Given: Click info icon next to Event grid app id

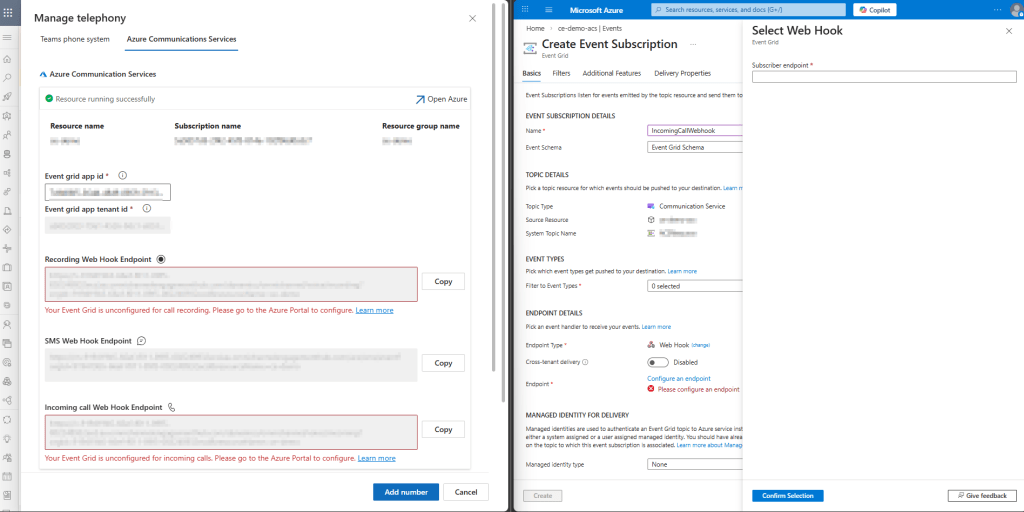Looking at the screenshot, I should click(122, 175).
